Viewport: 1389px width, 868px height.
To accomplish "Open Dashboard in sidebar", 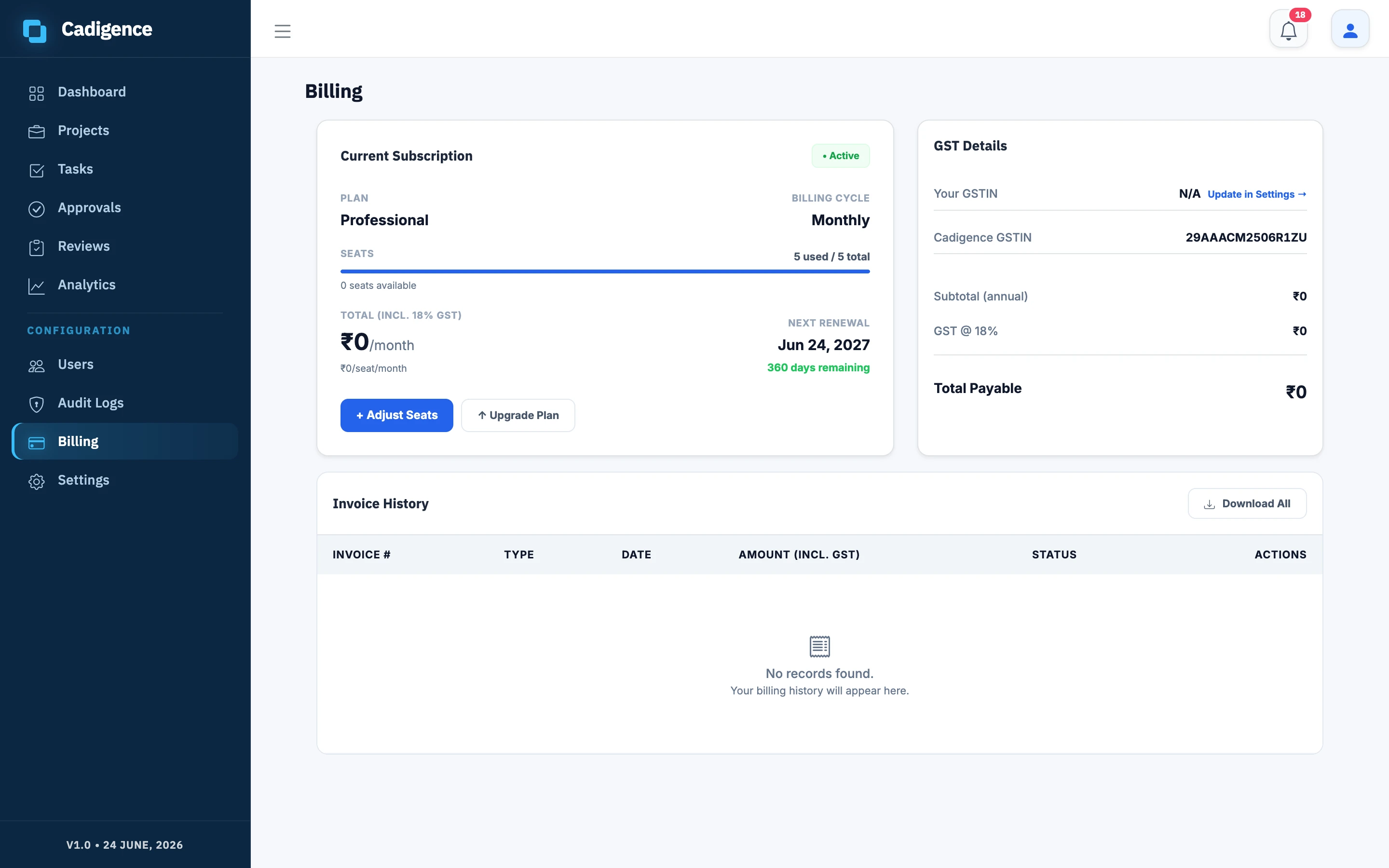I will [x=124, y=92].
